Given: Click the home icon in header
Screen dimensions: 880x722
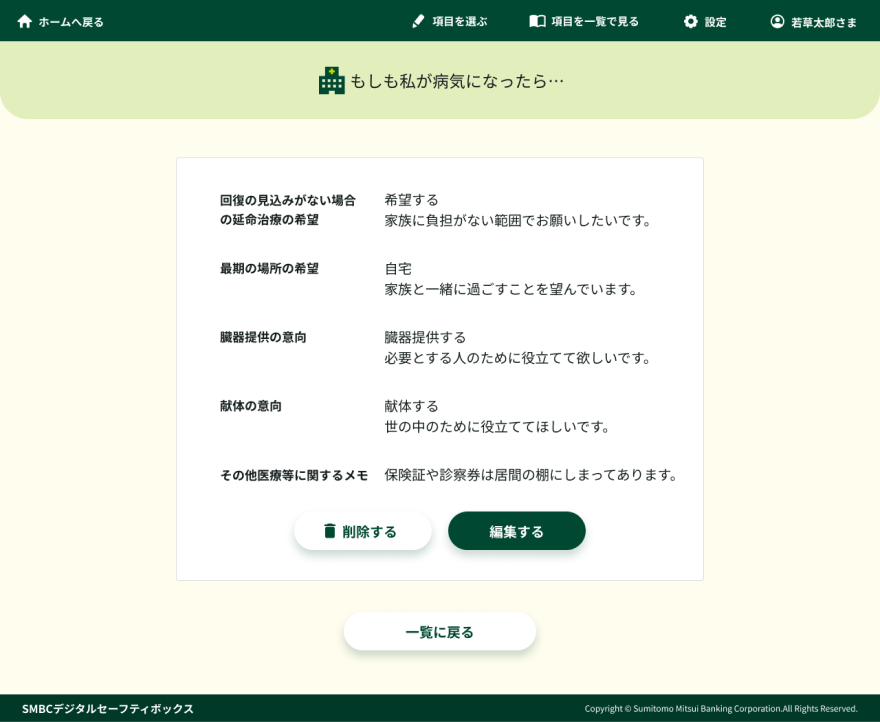Looking at the screenshot, I should pyautogui.click(x=24, y=21).
